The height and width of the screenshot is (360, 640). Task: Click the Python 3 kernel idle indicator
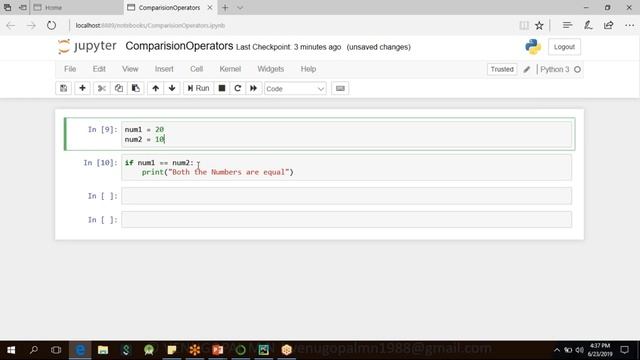tap(577, 69)
